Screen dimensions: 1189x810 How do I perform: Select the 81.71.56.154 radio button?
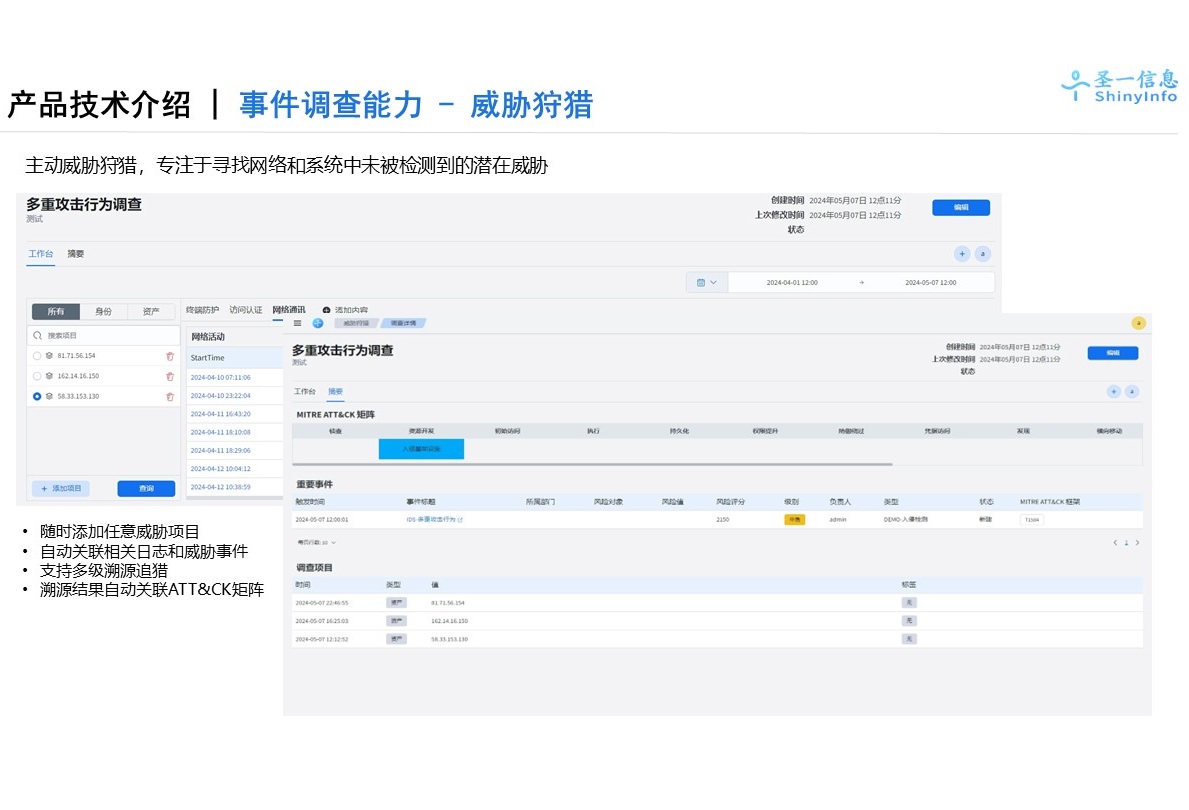pos(38,356)
